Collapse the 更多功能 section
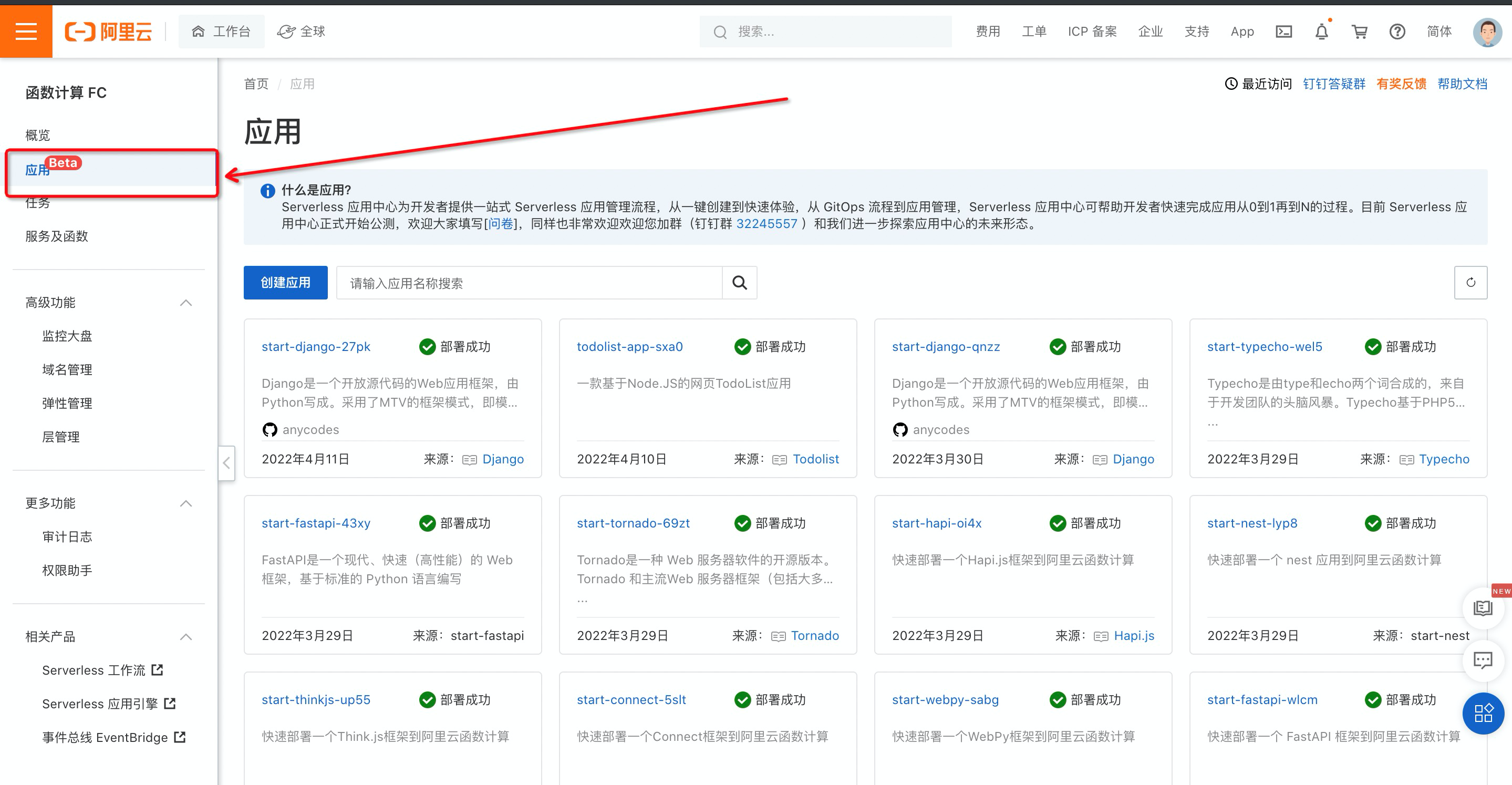Screen dimensions: 1512x785 point(185,503)
